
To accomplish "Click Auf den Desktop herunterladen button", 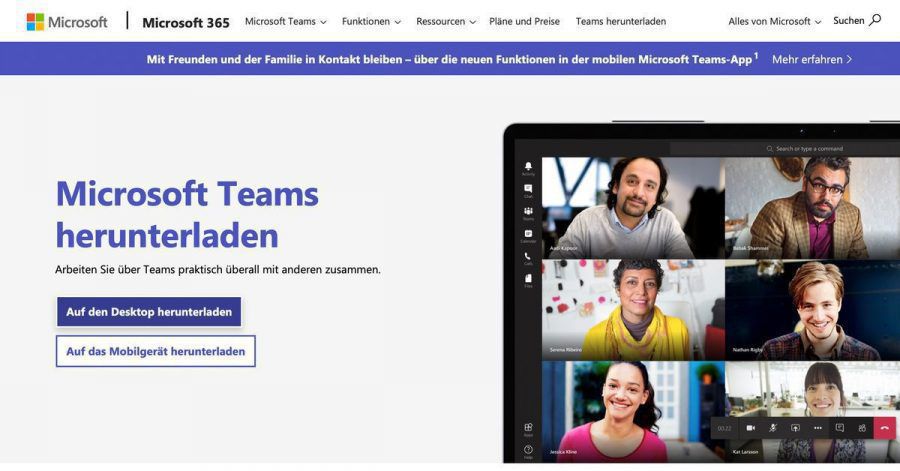I will tap(149, 312).
